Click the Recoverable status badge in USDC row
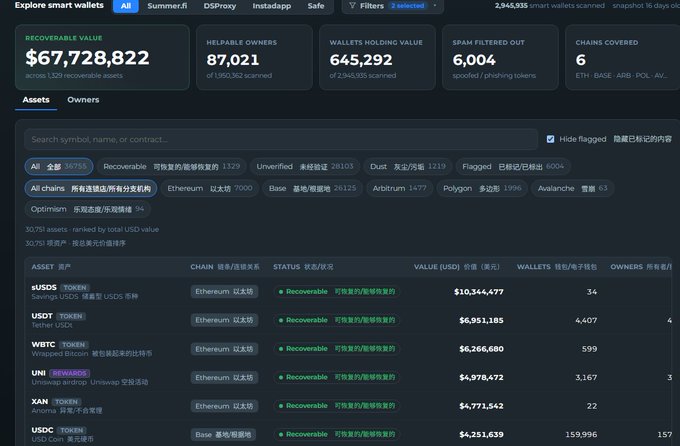This screenshot has width=680, height=446. point(337,434)
